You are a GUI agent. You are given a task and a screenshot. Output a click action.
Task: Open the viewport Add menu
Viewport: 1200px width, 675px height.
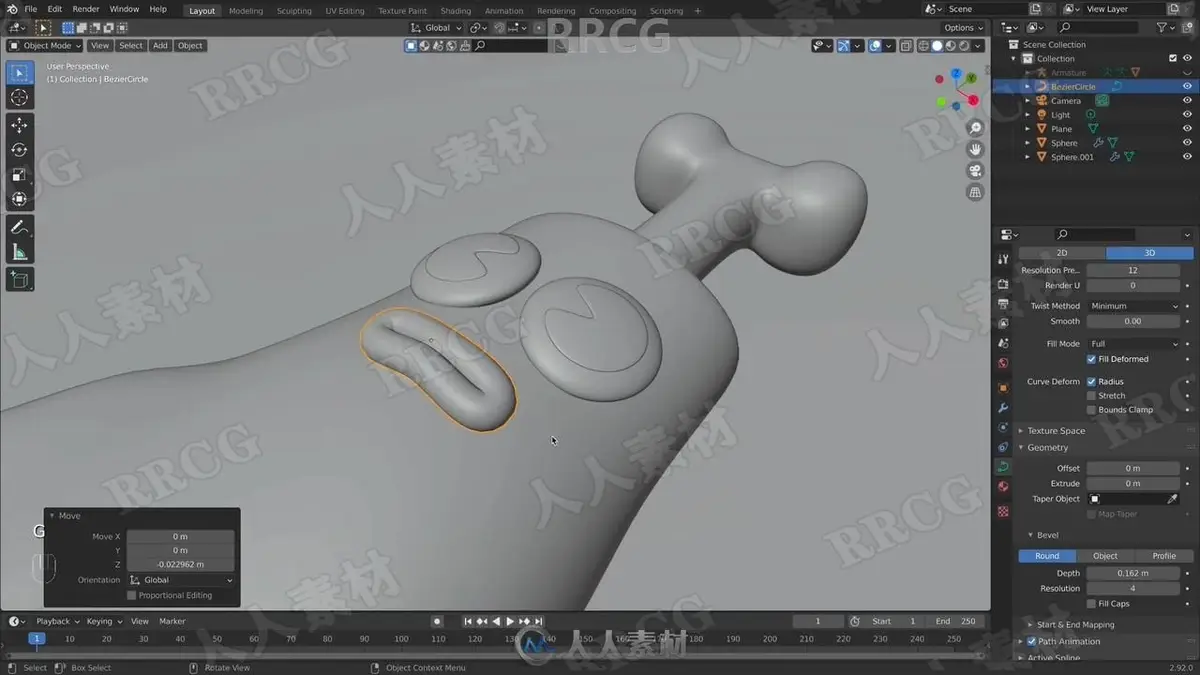pyautogui.click(x=160, y=45)
